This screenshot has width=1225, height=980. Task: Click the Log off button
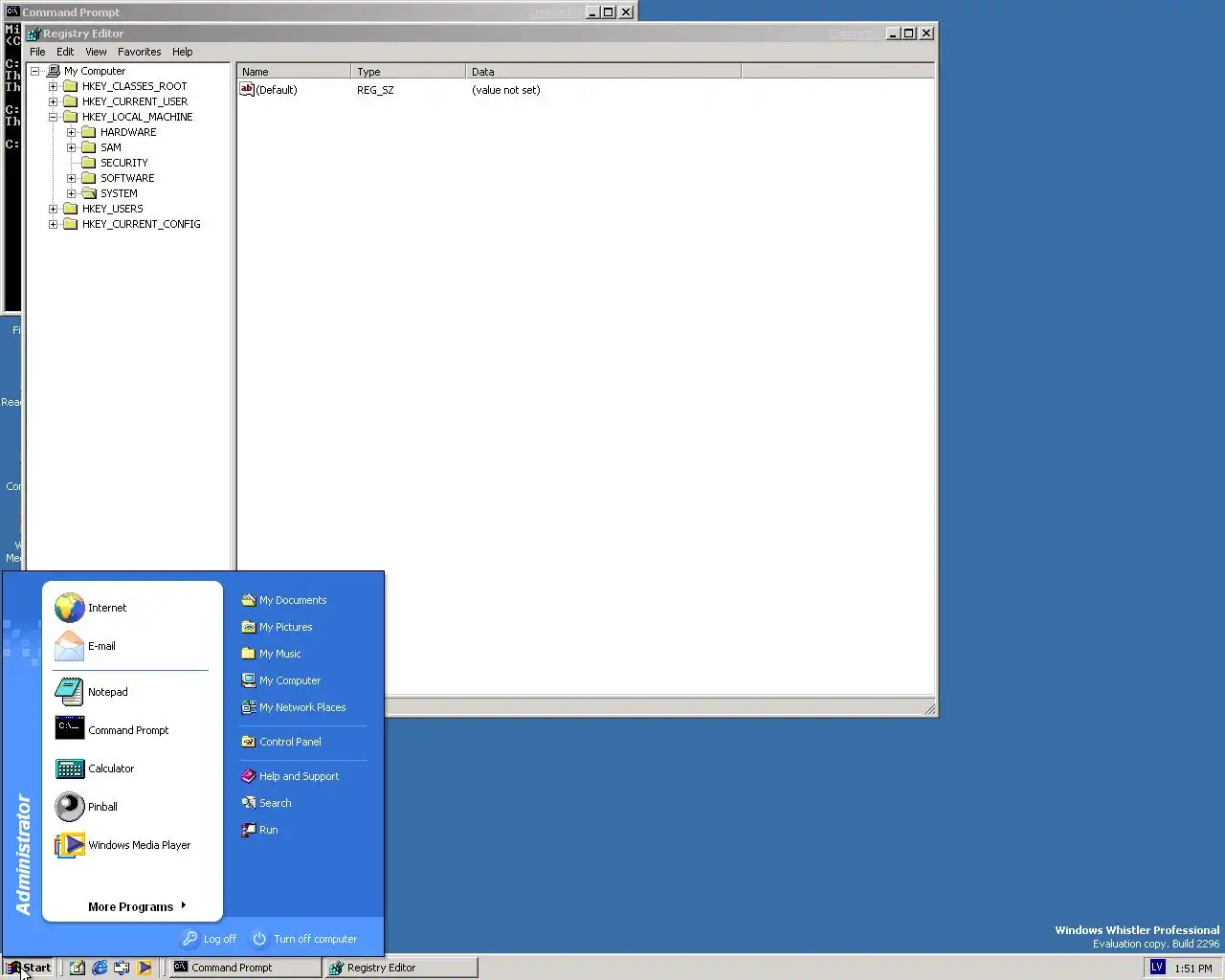click(210, 939)
